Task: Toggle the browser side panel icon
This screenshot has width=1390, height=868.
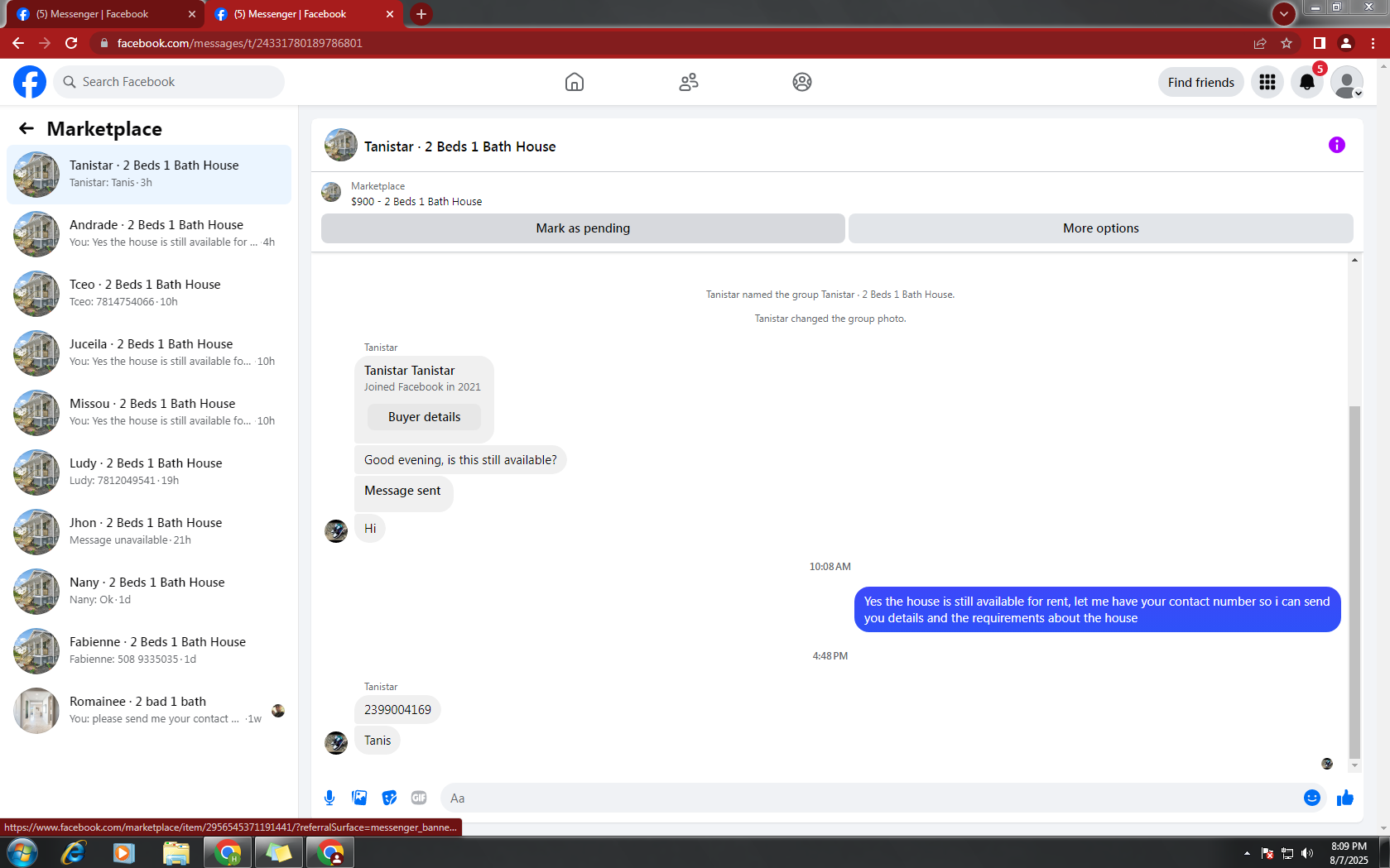Action: 1320,43
